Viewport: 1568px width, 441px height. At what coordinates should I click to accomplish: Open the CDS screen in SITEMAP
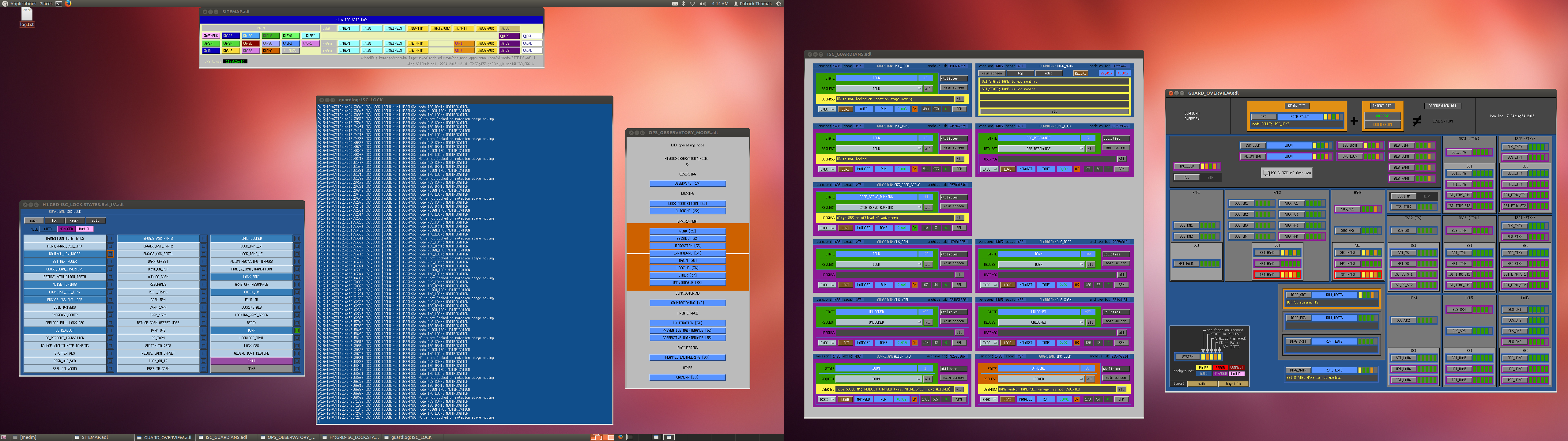click(x=231, y=36)
